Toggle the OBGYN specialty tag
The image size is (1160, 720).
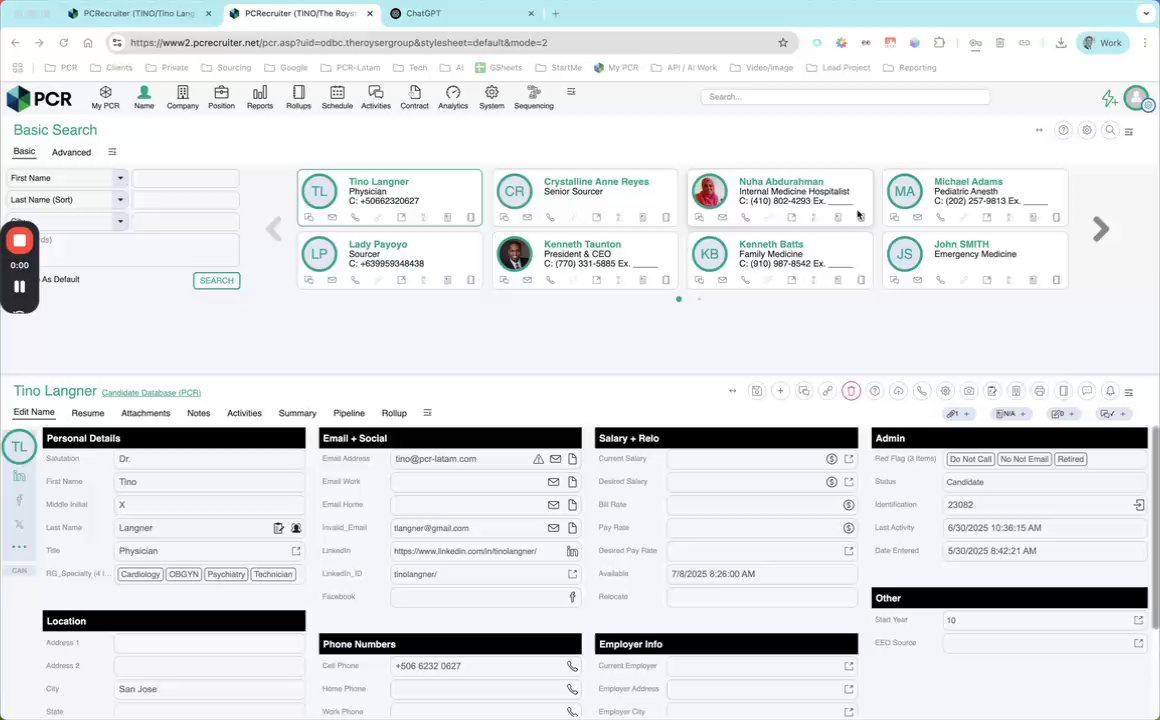click(183, 574)
